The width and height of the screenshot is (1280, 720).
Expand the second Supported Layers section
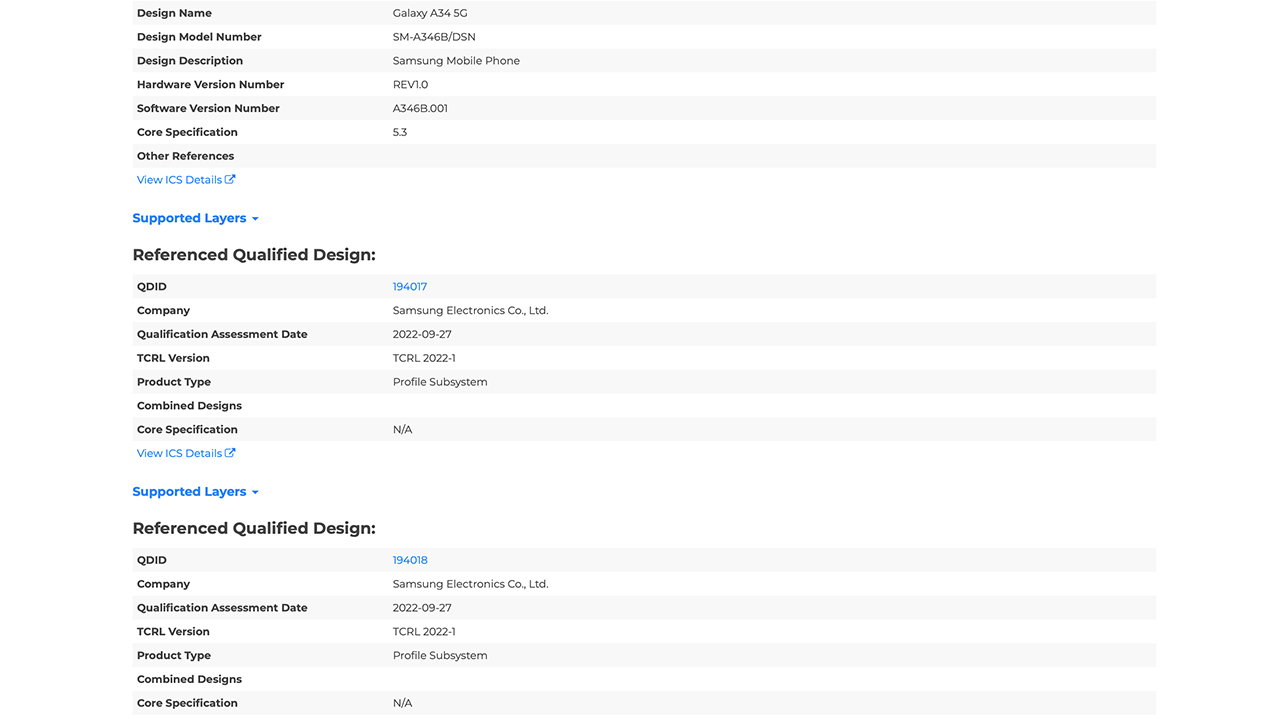(x=189, y=491)
